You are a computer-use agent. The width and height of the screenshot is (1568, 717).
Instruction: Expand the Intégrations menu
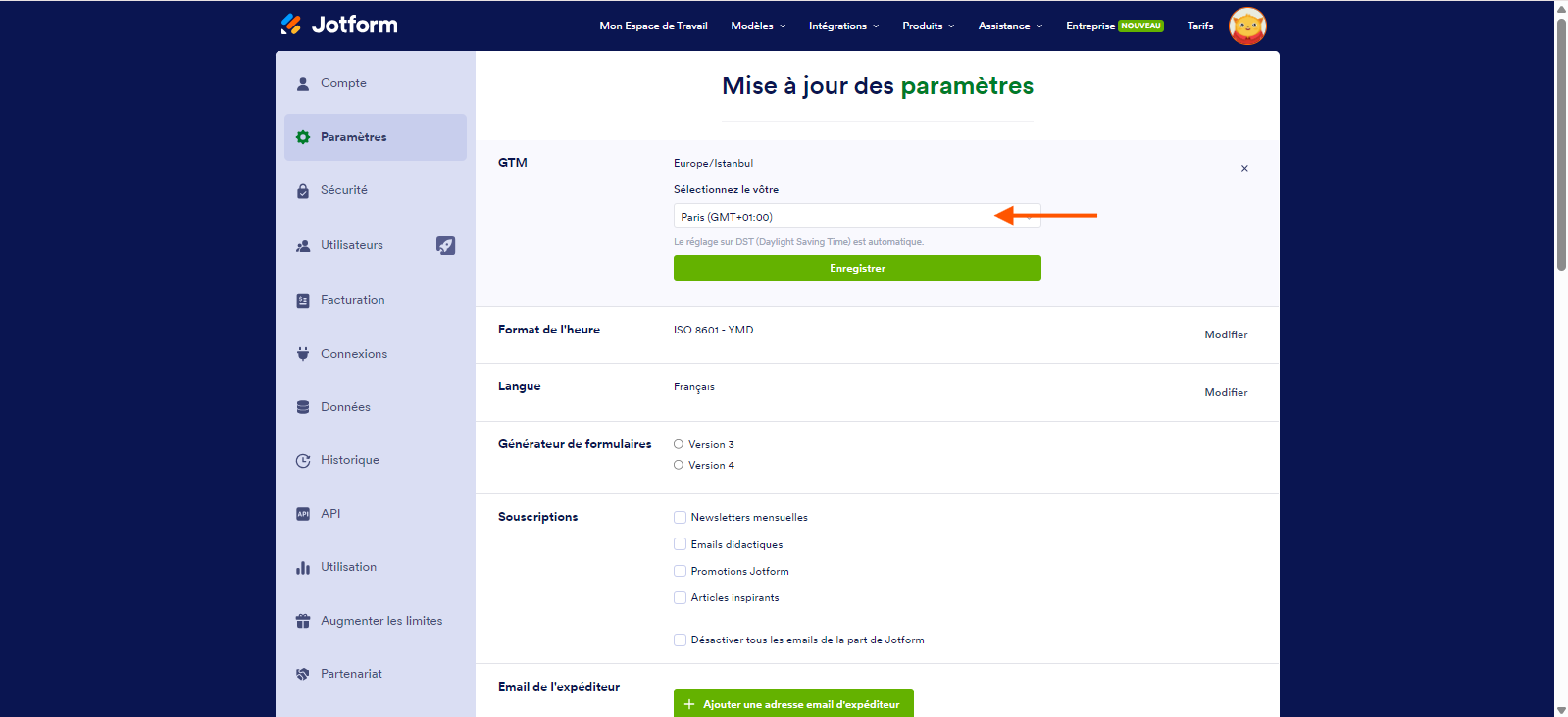[x=843, y=26]
